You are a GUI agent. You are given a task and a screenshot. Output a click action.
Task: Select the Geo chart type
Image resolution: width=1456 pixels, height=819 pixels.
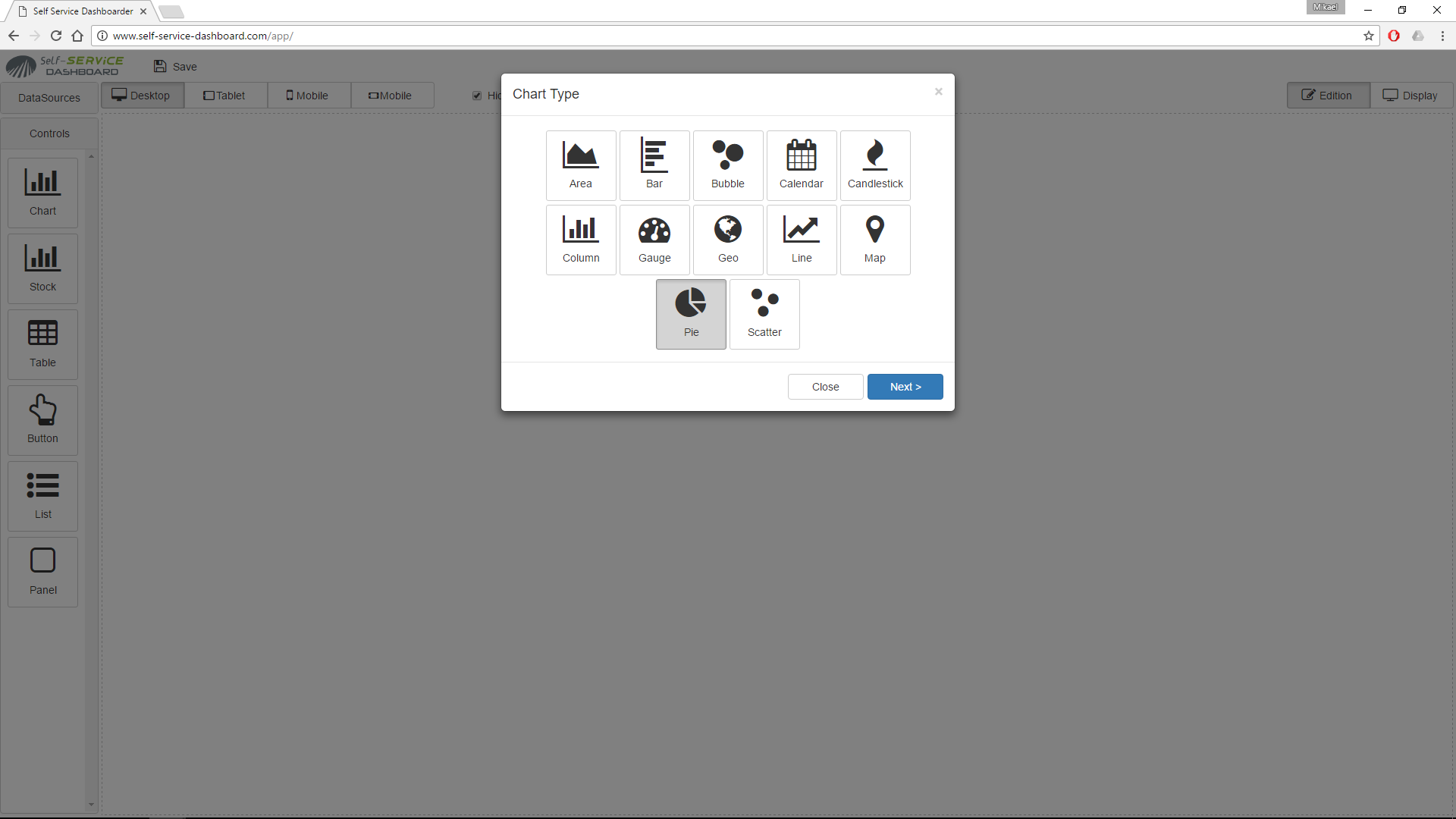pos(727,239)
